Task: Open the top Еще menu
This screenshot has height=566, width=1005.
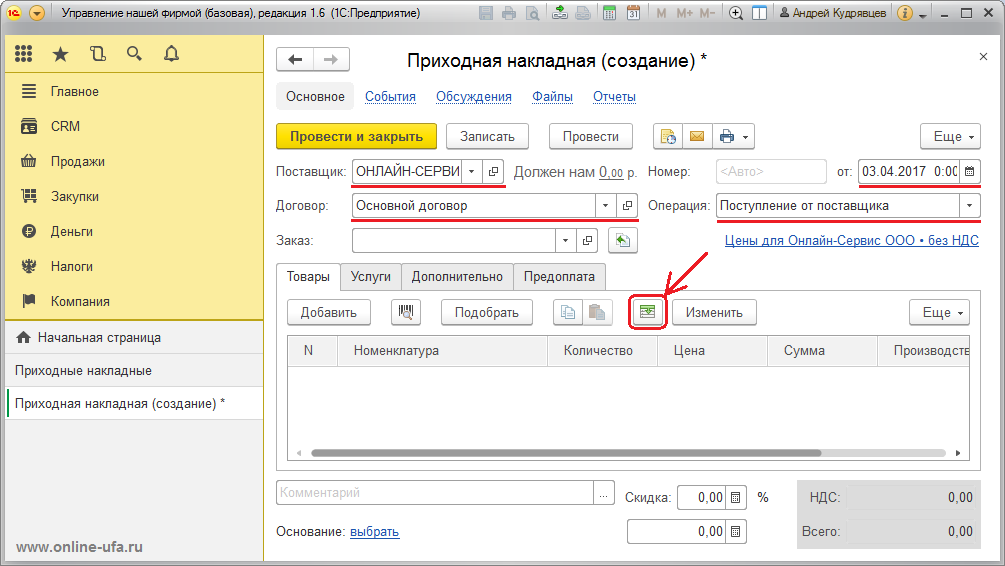Action: (951, 137)
